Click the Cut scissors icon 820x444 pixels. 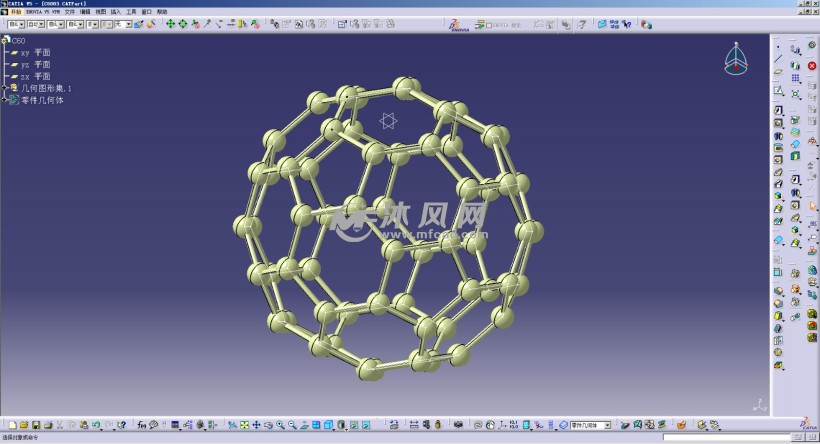[60, 425]
